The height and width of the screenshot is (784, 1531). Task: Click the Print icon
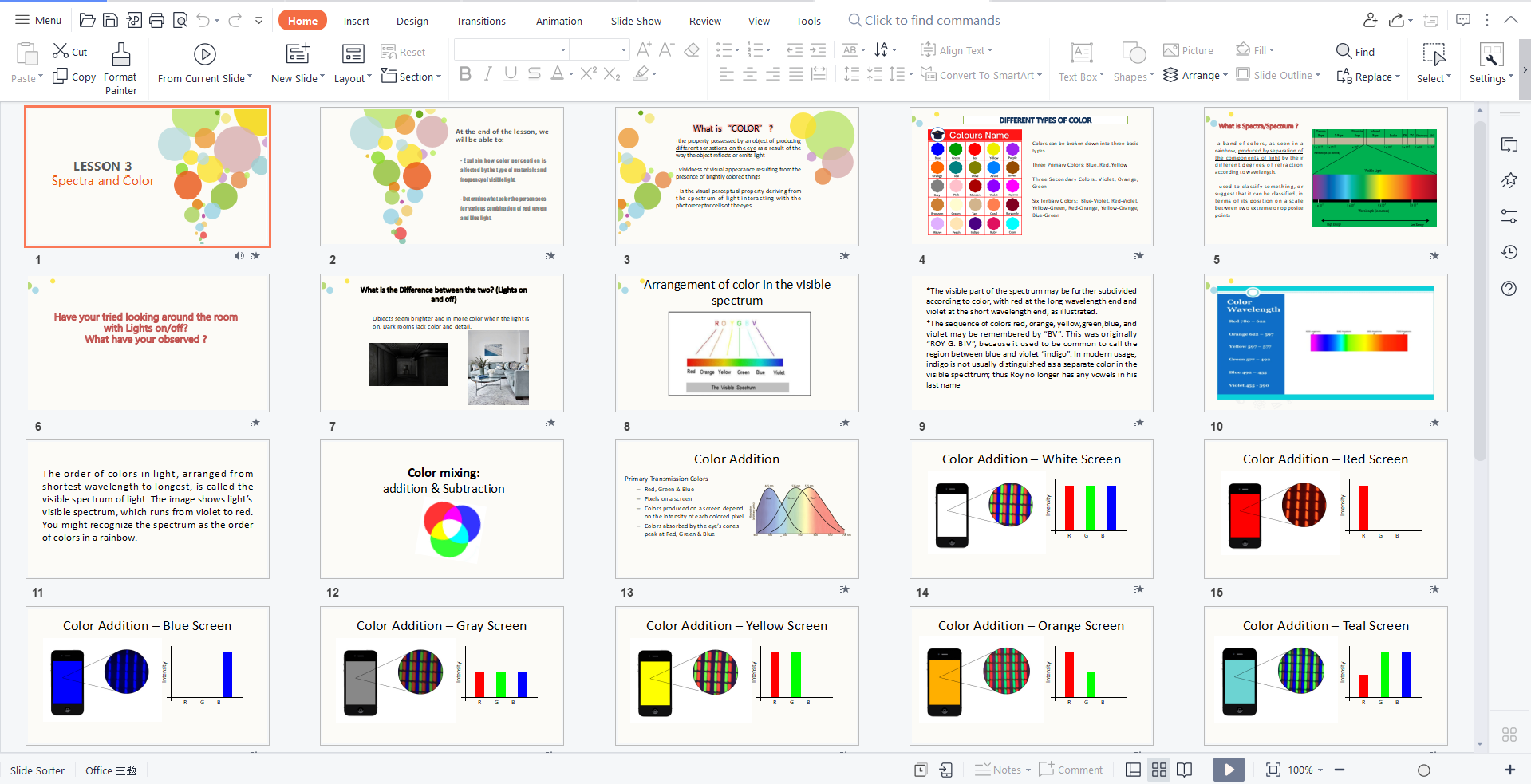(157, 21)
